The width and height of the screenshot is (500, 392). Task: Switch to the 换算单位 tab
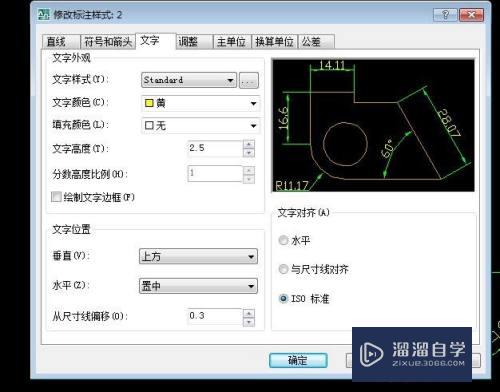coord(274,42)
